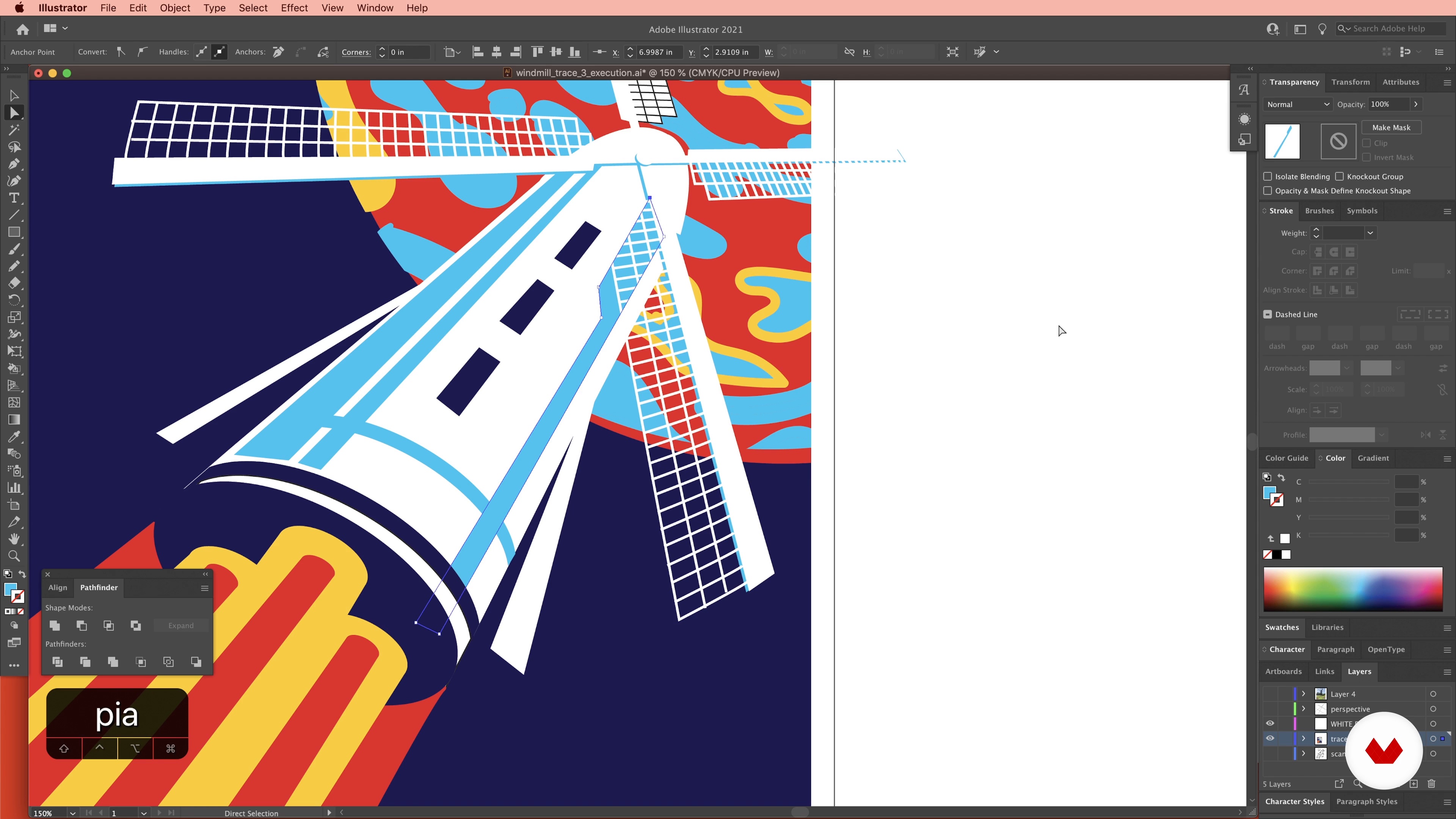The height and width of the screenshot is (819, 1456).
Task: Open the zoom level dropdown
Action: click(72, 813)
